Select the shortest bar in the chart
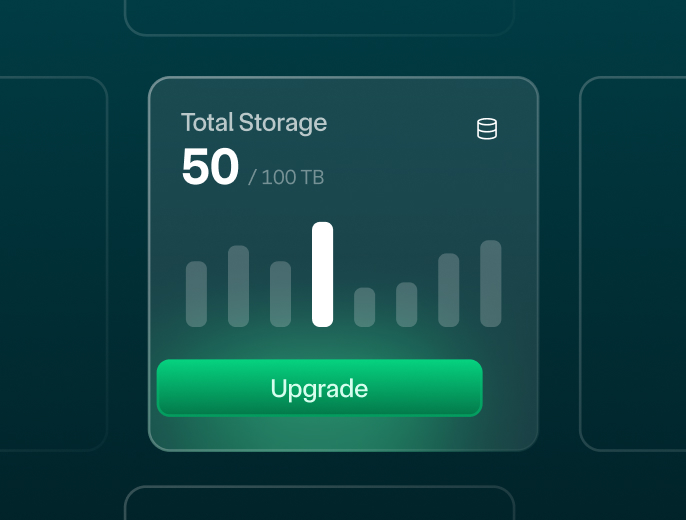The image size is (686, 520). 364,307
